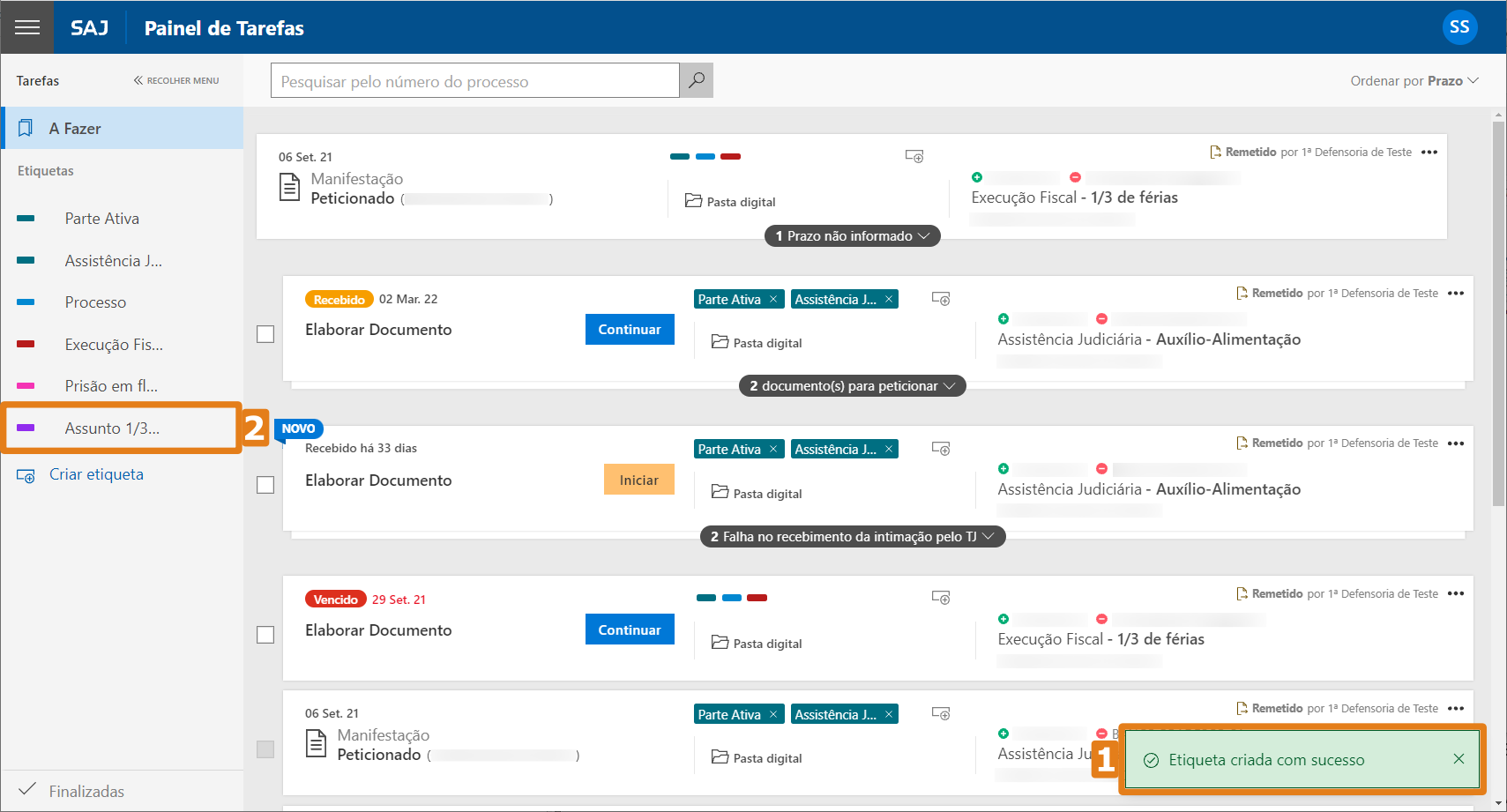Click green plus party icon on Recebido task
The width and height of the screenshot is (1507, 812).
[1003, 319]
